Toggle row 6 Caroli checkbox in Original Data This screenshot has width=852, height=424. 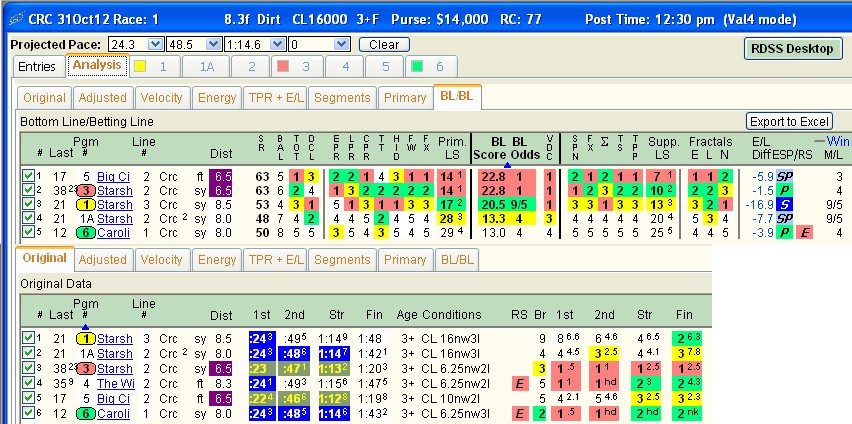28,413
